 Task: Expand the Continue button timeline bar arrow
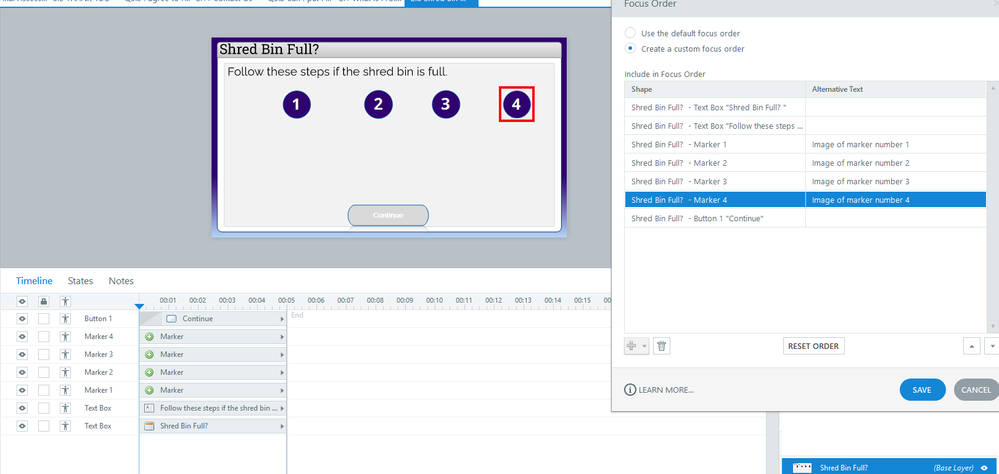click(x=282, y=319)
